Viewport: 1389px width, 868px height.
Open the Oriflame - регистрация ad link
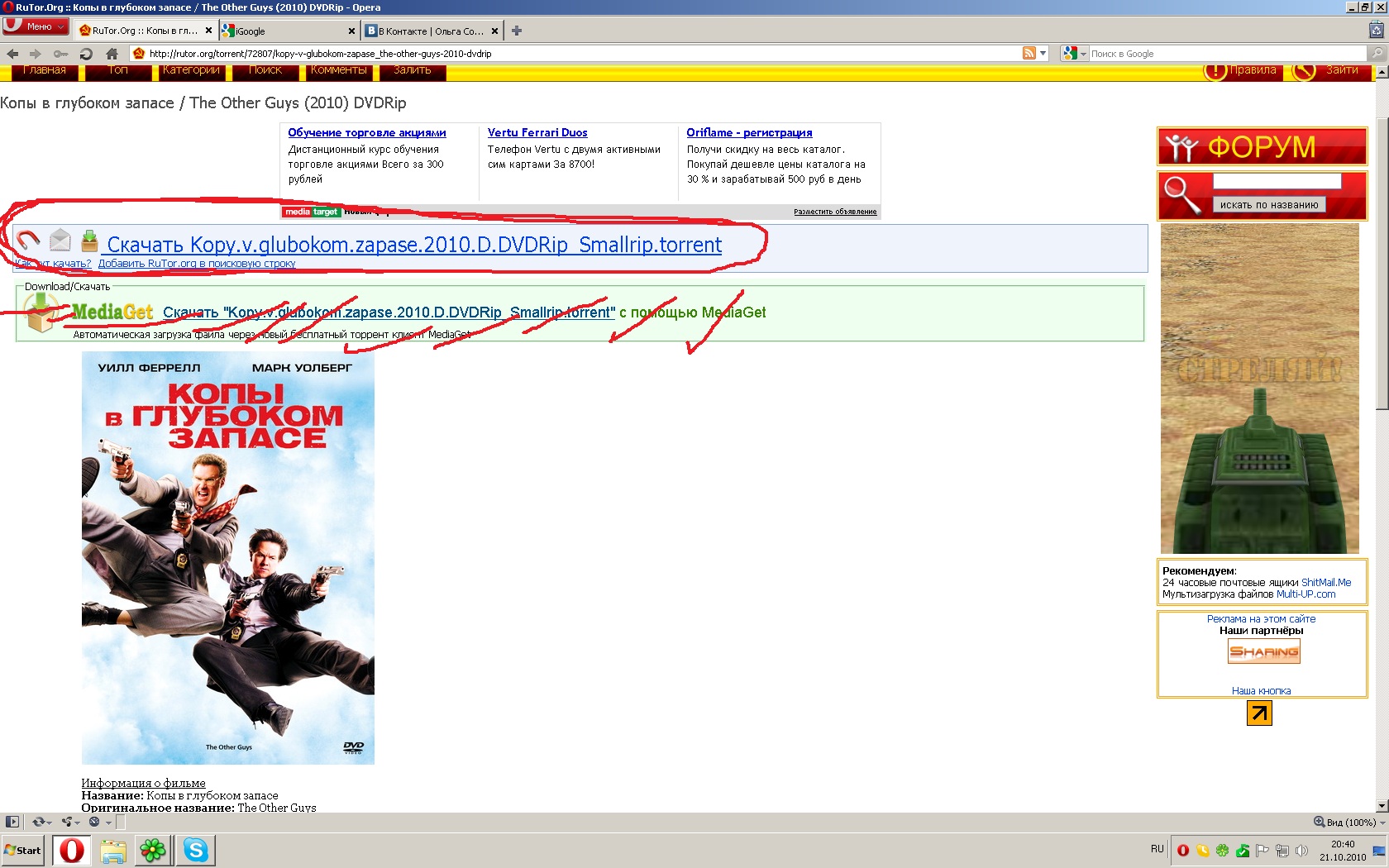point(749,132)
